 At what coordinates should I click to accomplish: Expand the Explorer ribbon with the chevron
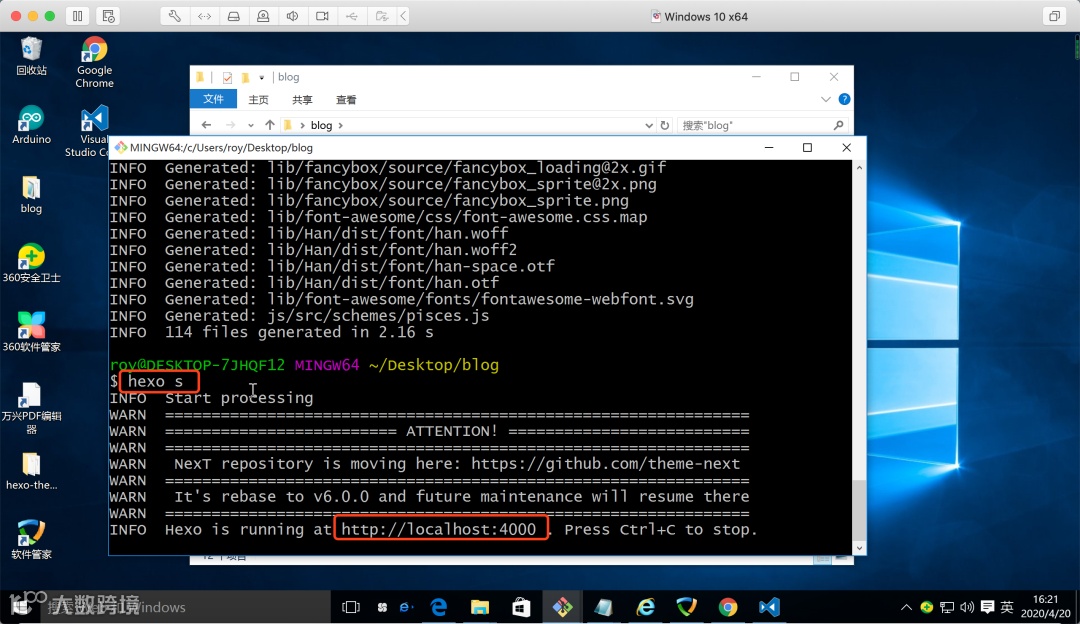(x=825, y=99)
